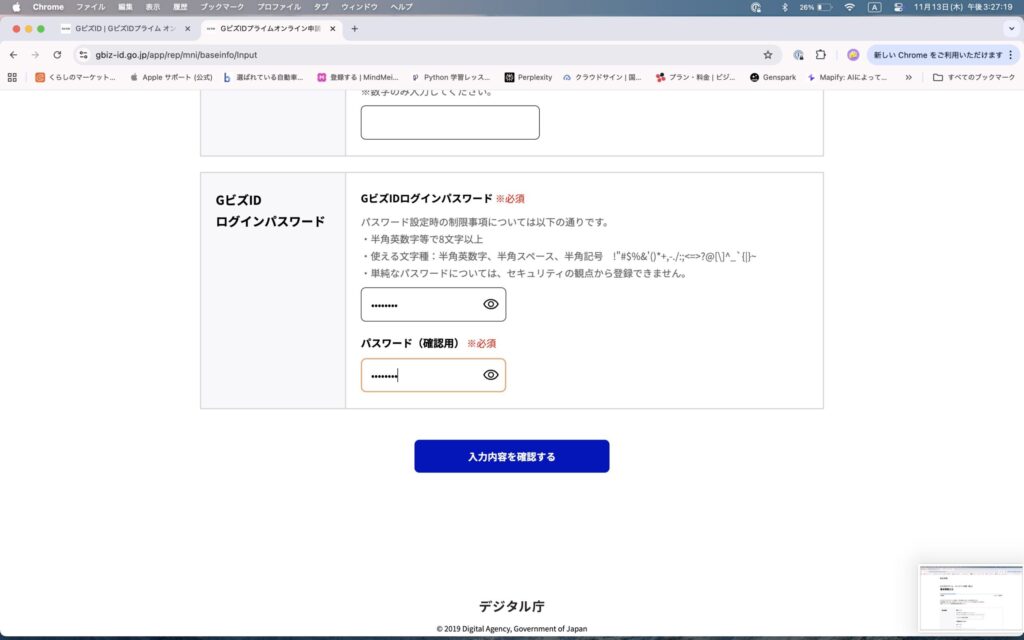Bookmark this page with the star icon
1024x640 pixels.
point(768,55)
